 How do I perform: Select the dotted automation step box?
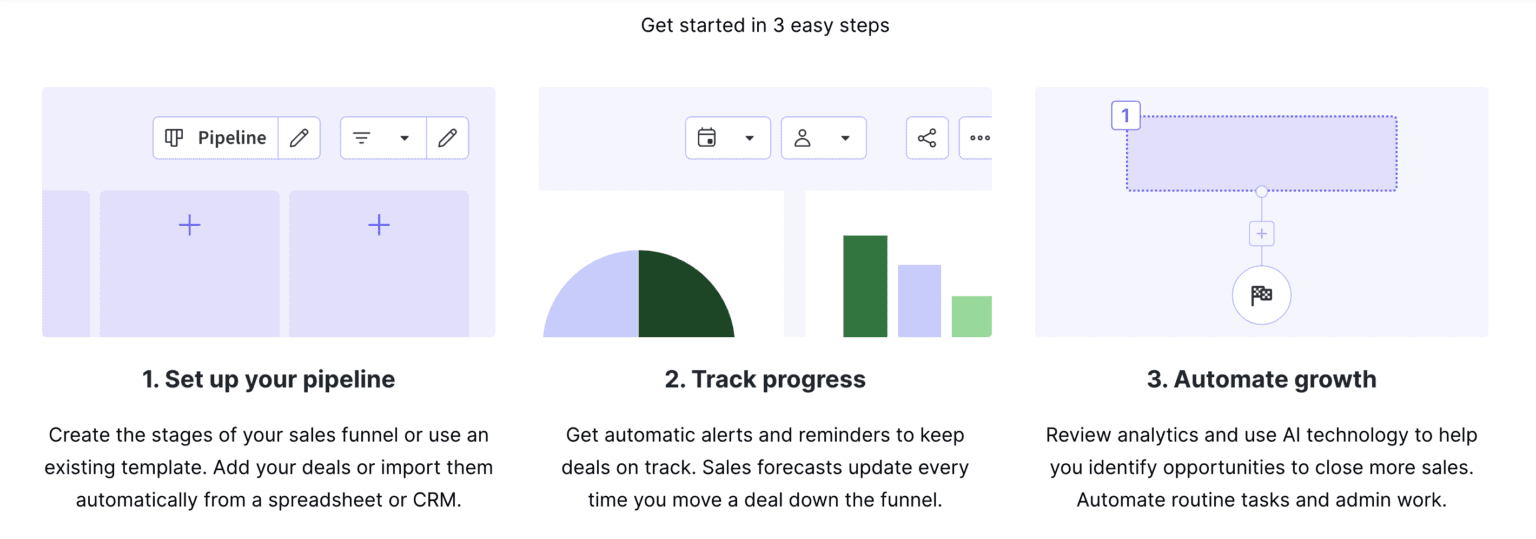tap(1261, 153)
